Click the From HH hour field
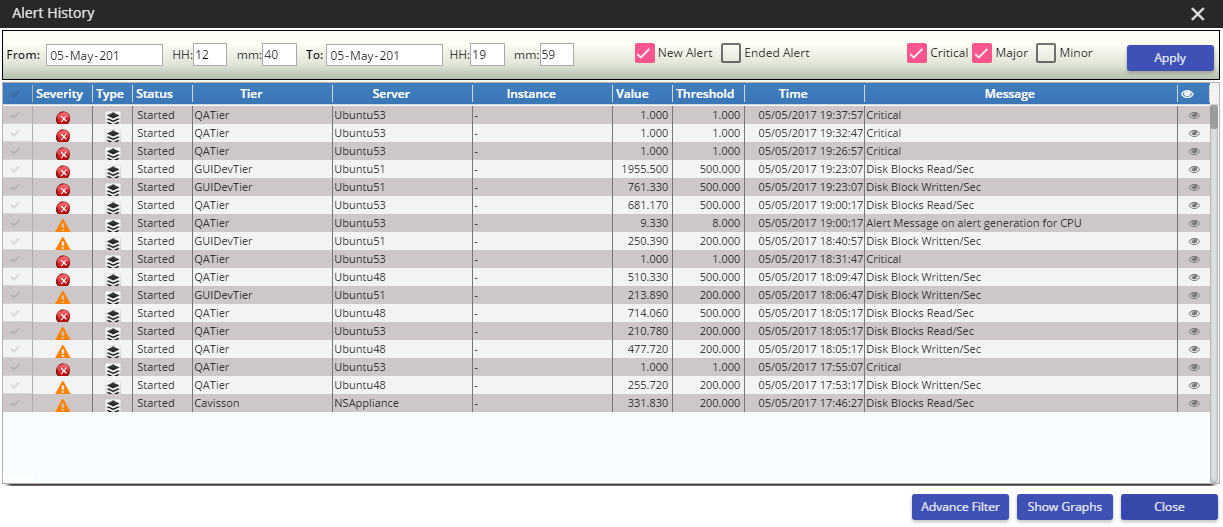This screenshot has width=1223, height=527. coord(210,55)
